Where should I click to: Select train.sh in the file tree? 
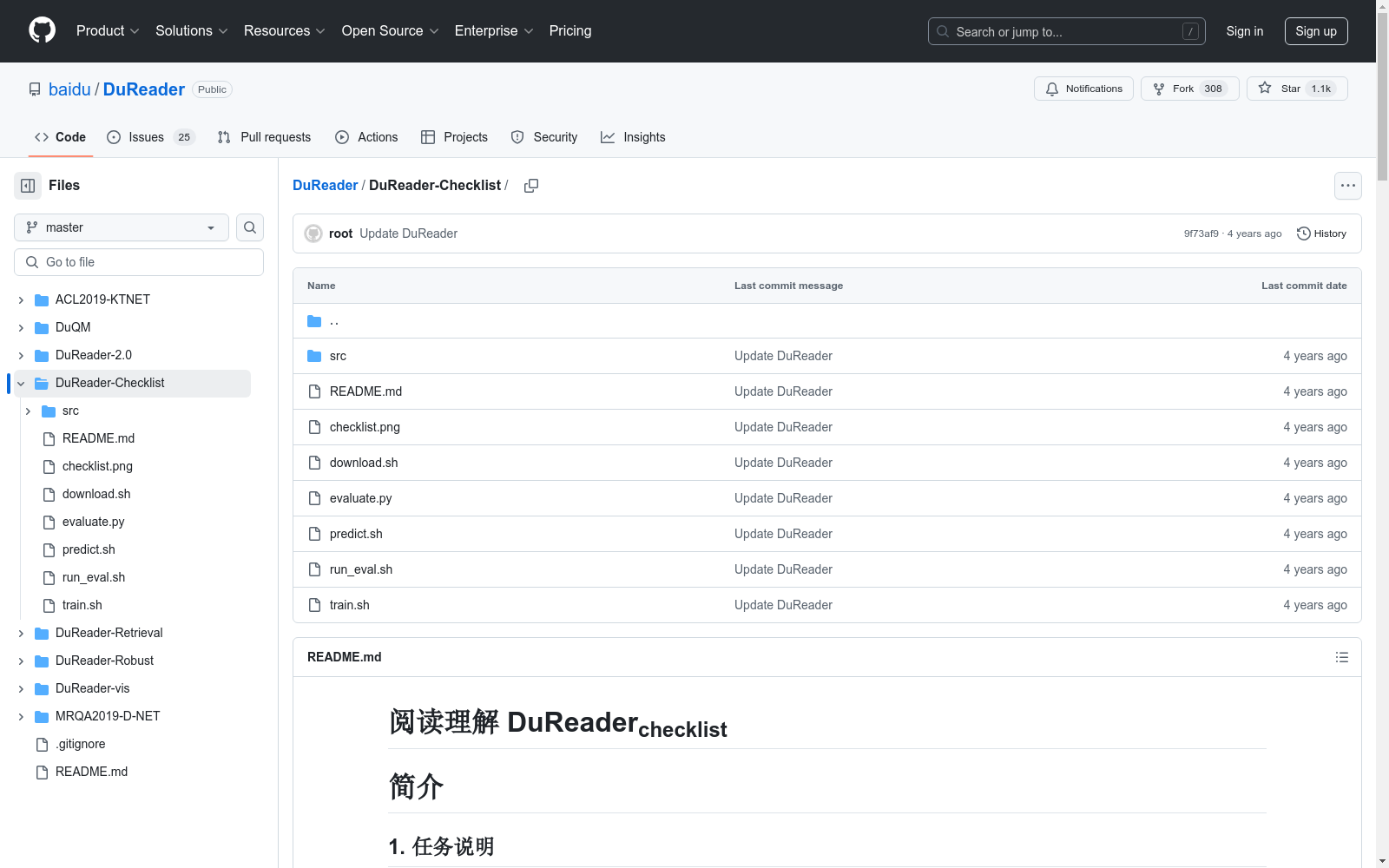(x=82, y=605)
